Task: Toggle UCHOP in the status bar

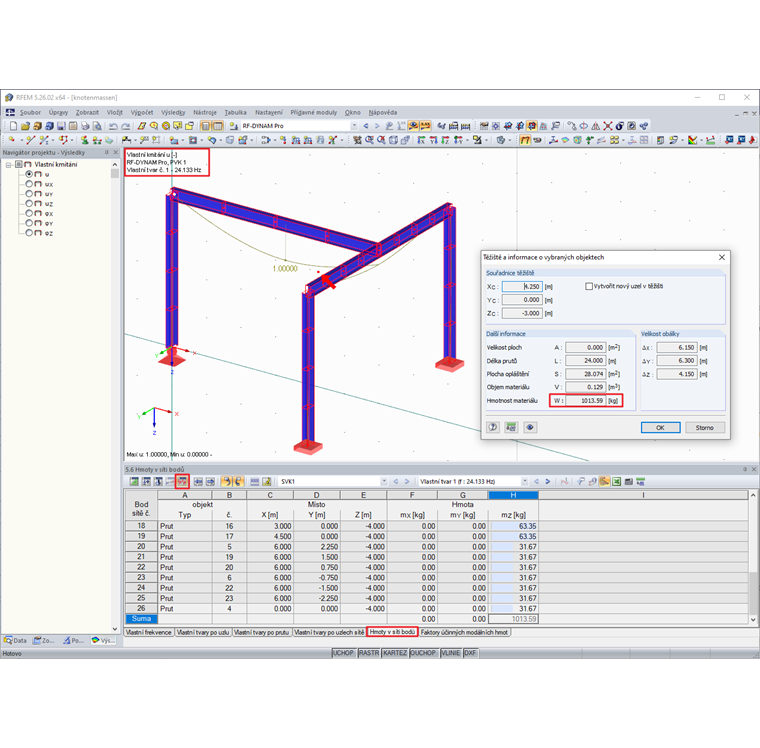Action: pyautogui.click(x=343, y=653)
